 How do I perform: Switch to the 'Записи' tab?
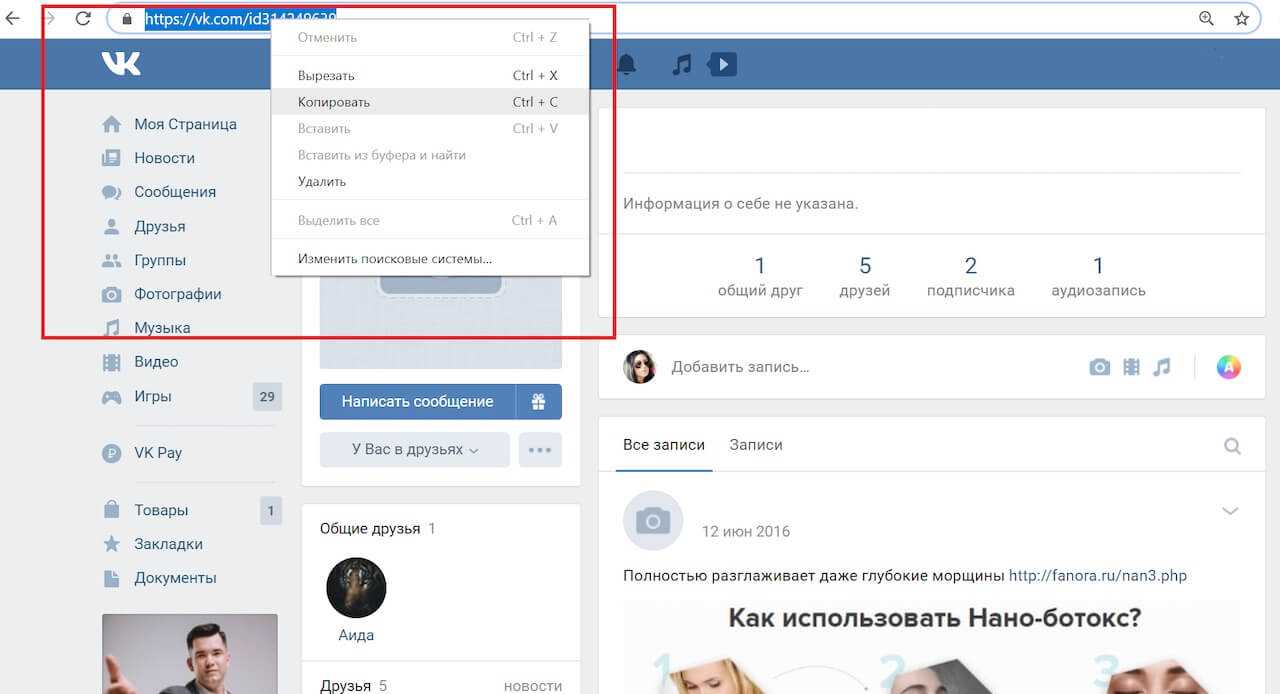click(756, 445)
